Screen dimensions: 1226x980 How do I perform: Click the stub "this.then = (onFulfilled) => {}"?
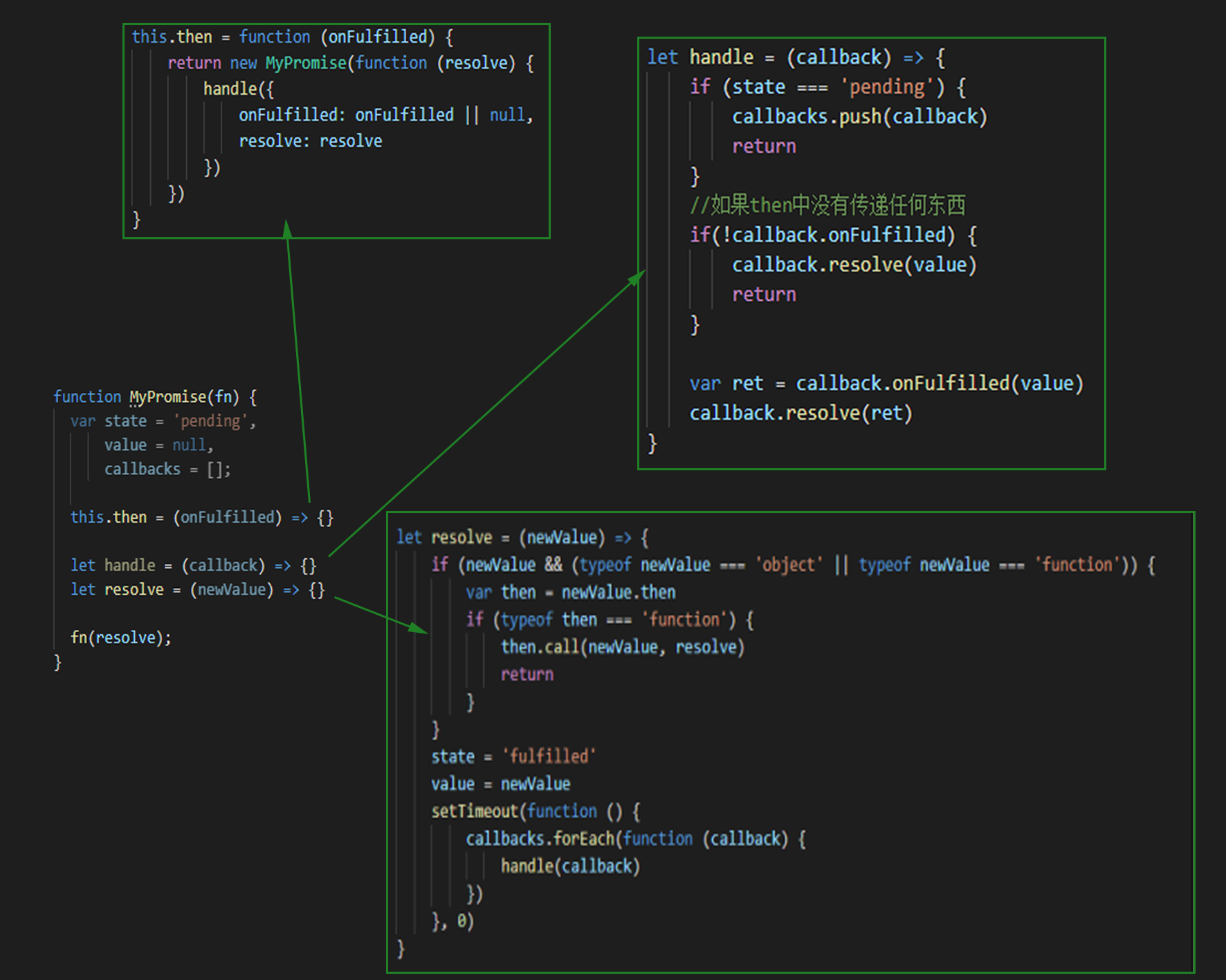pos(201,517)
